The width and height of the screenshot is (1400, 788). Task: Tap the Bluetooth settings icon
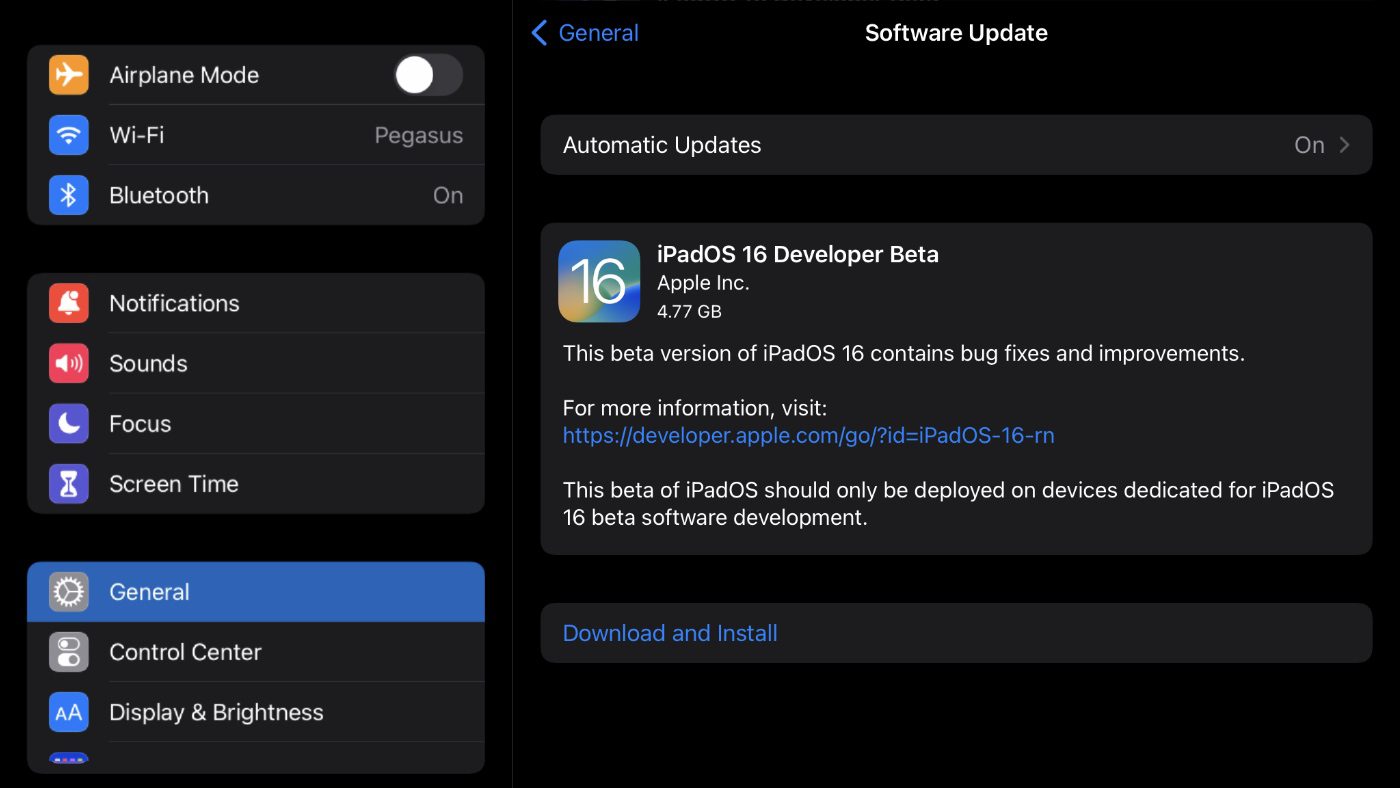coord(69,195)
